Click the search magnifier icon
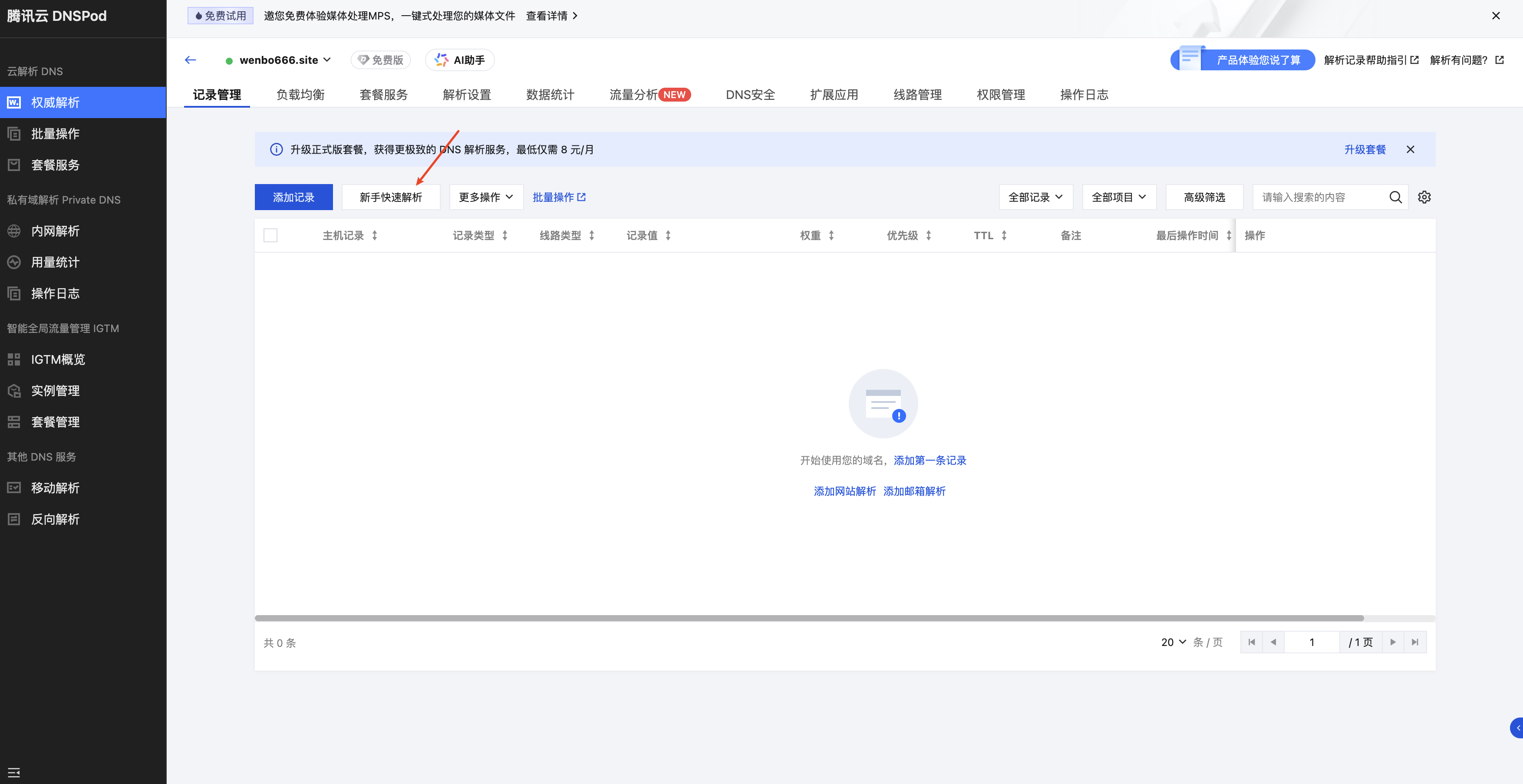Viewport: 1523px width, 784px height. pos(1396,198)
